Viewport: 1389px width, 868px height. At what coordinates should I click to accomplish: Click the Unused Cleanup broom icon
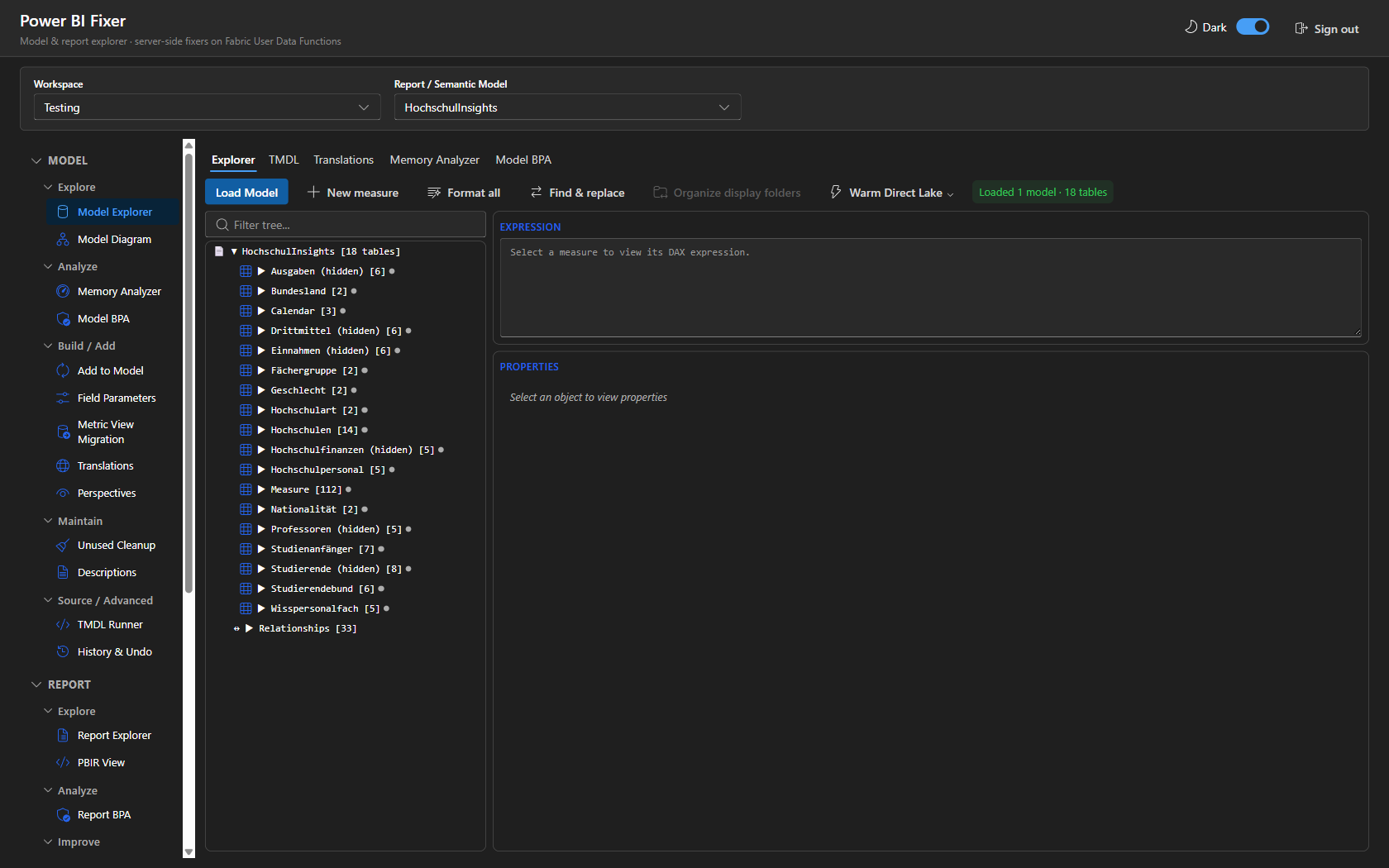tap(63, 545)
